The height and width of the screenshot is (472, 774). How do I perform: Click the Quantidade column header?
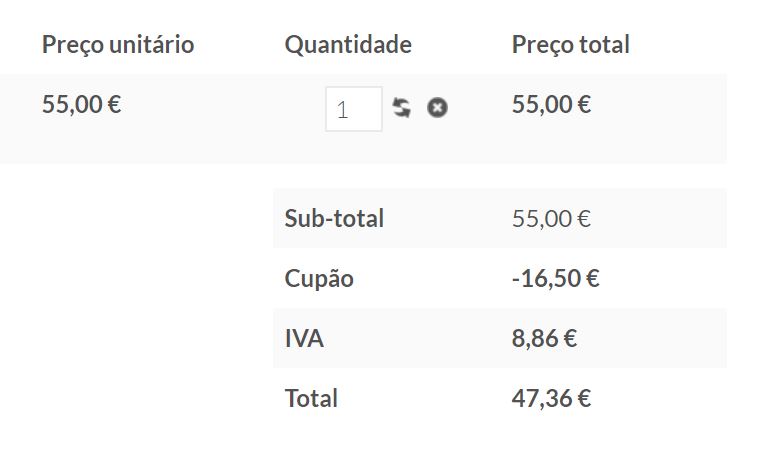[x=348, y=45]
